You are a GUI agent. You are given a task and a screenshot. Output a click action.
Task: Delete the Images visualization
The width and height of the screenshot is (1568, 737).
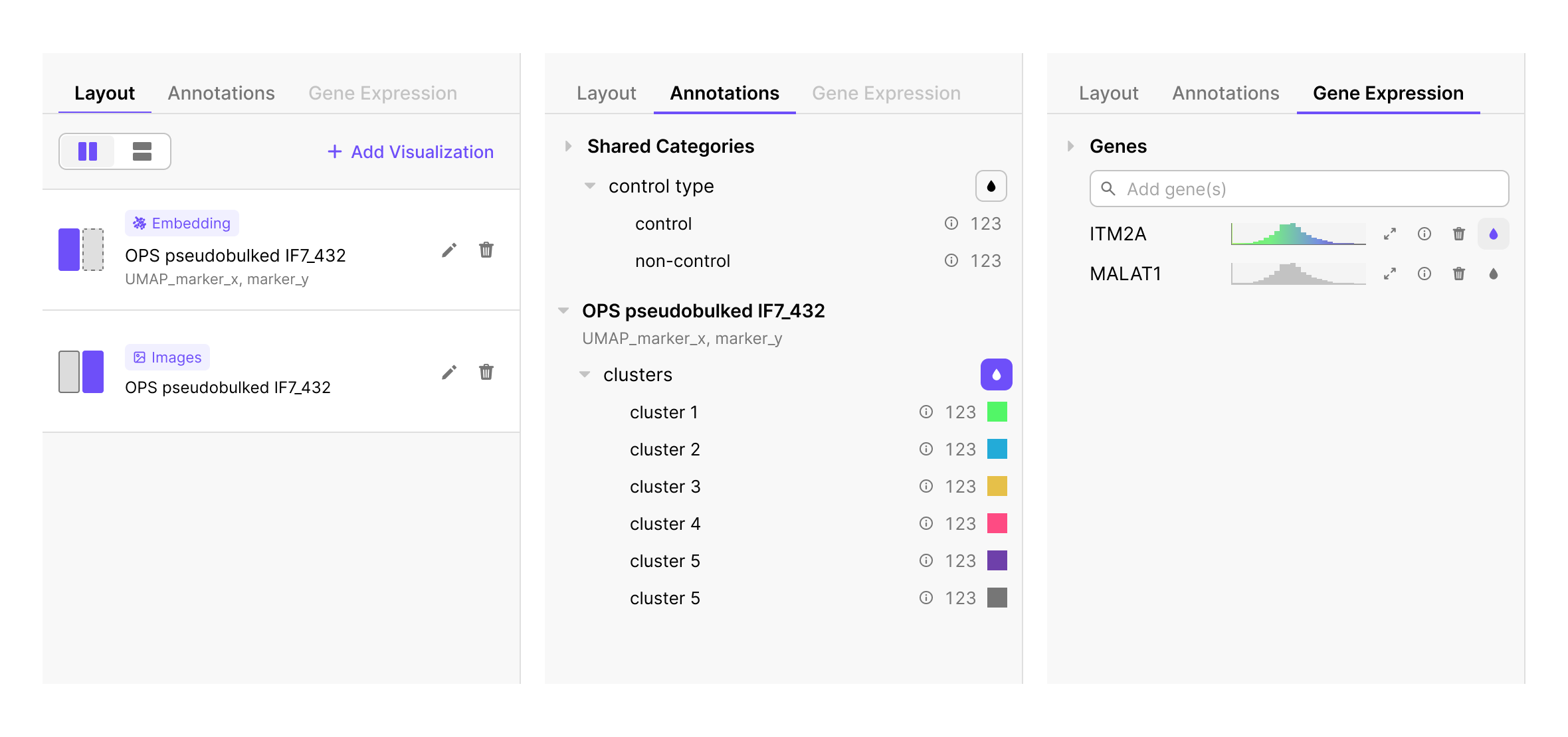click(486, 372)
